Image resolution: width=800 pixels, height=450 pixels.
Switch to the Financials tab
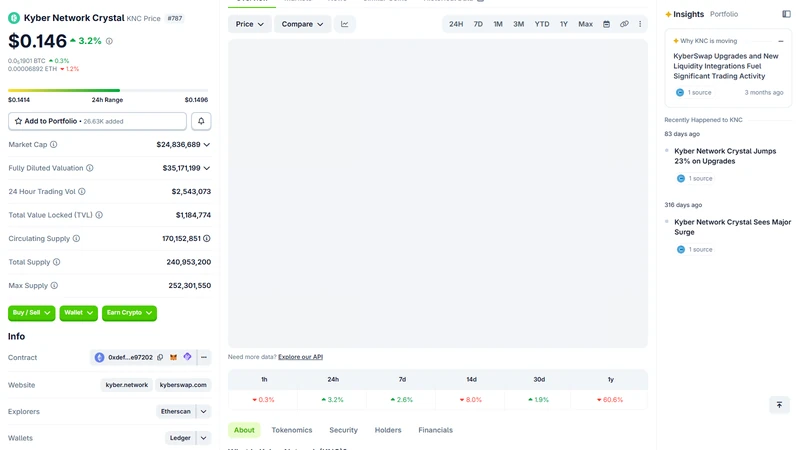(435, 430)
